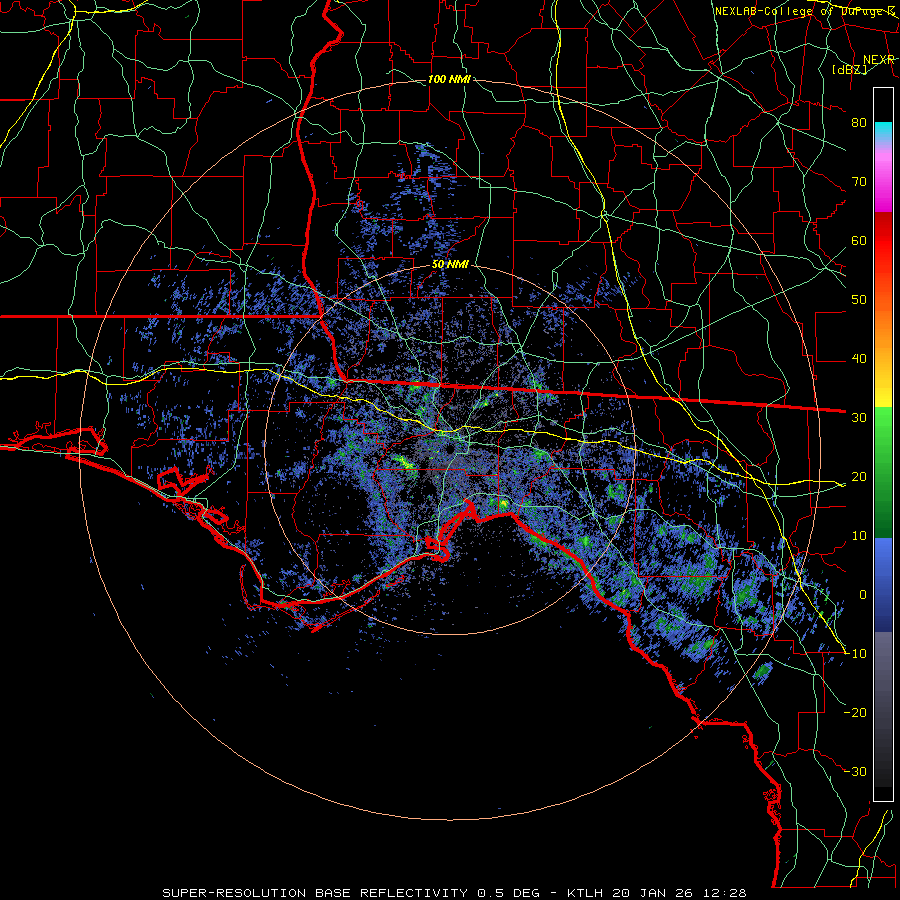900x900 pixels.
Task: Click the 80 value on dBZ scale
Action: (x=859, y=122)
